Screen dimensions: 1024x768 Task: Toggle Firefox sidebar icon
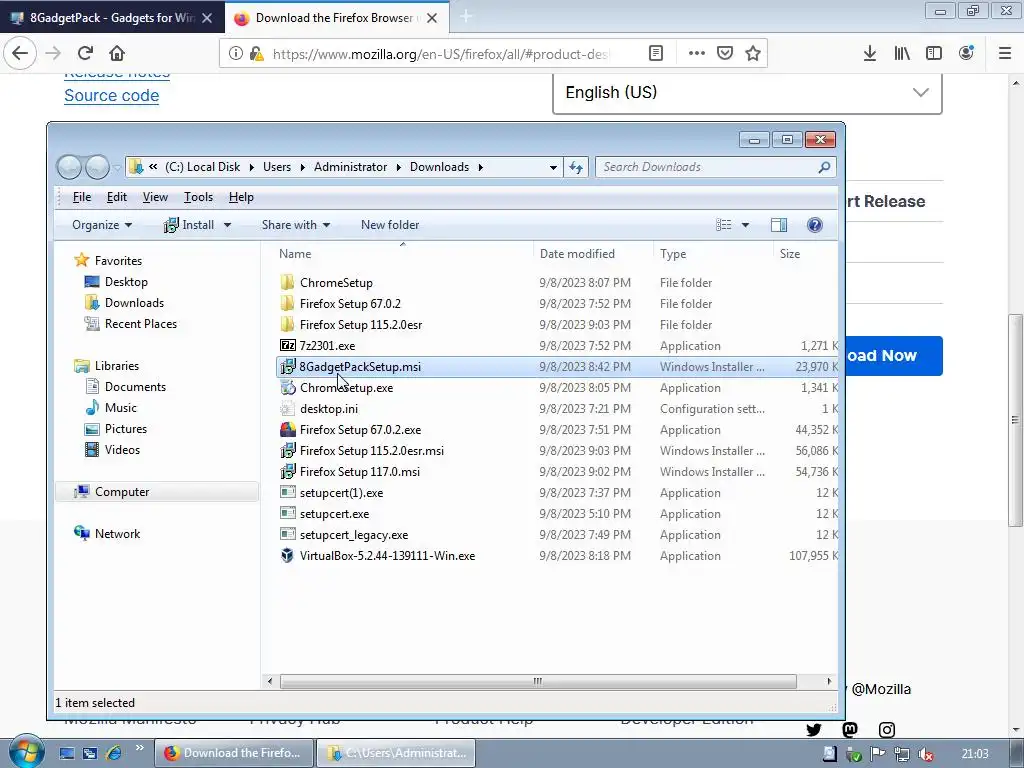click(x=934, y=53)
